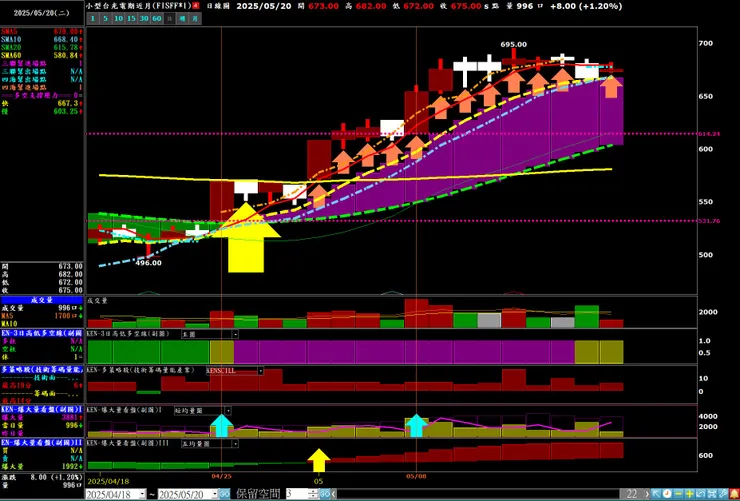
Task: Select the cursor arrow tool icon
Action: point(656,494)
